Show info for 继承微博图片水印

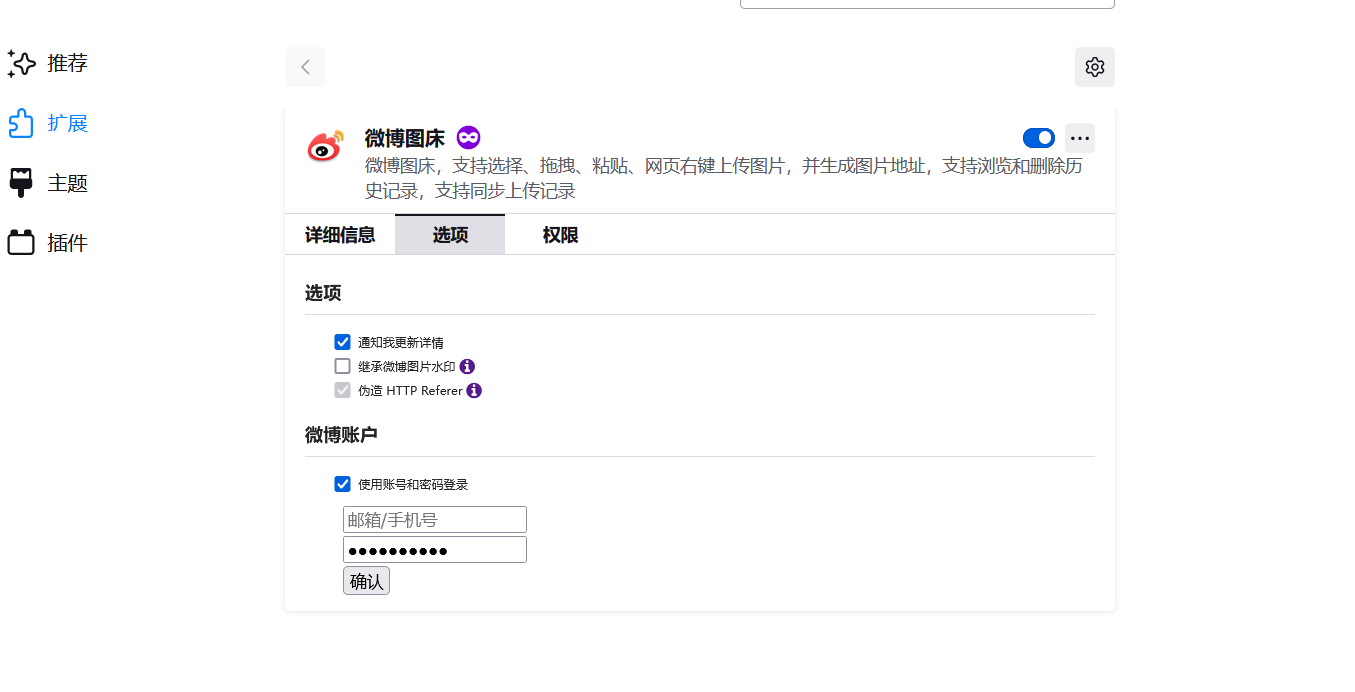click(x=467, y=367)
